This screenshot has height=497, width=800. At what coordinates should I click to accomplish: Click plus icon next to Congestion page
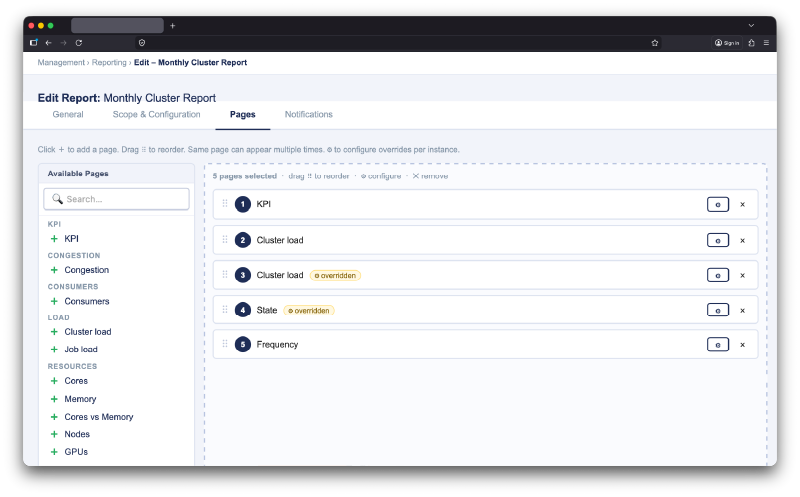54,270
